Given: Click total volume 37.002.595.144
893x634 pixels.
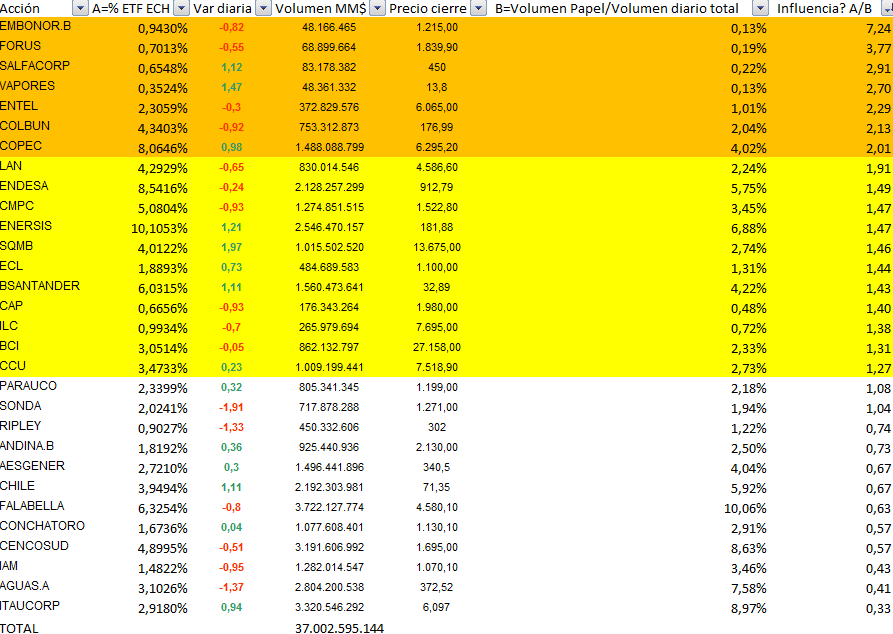Looking at the screenshot, I should click(339, 628).
